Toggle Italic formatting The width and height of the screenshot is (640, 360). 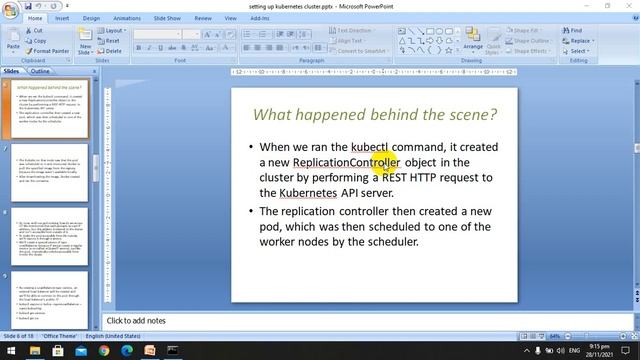(149, 48)
